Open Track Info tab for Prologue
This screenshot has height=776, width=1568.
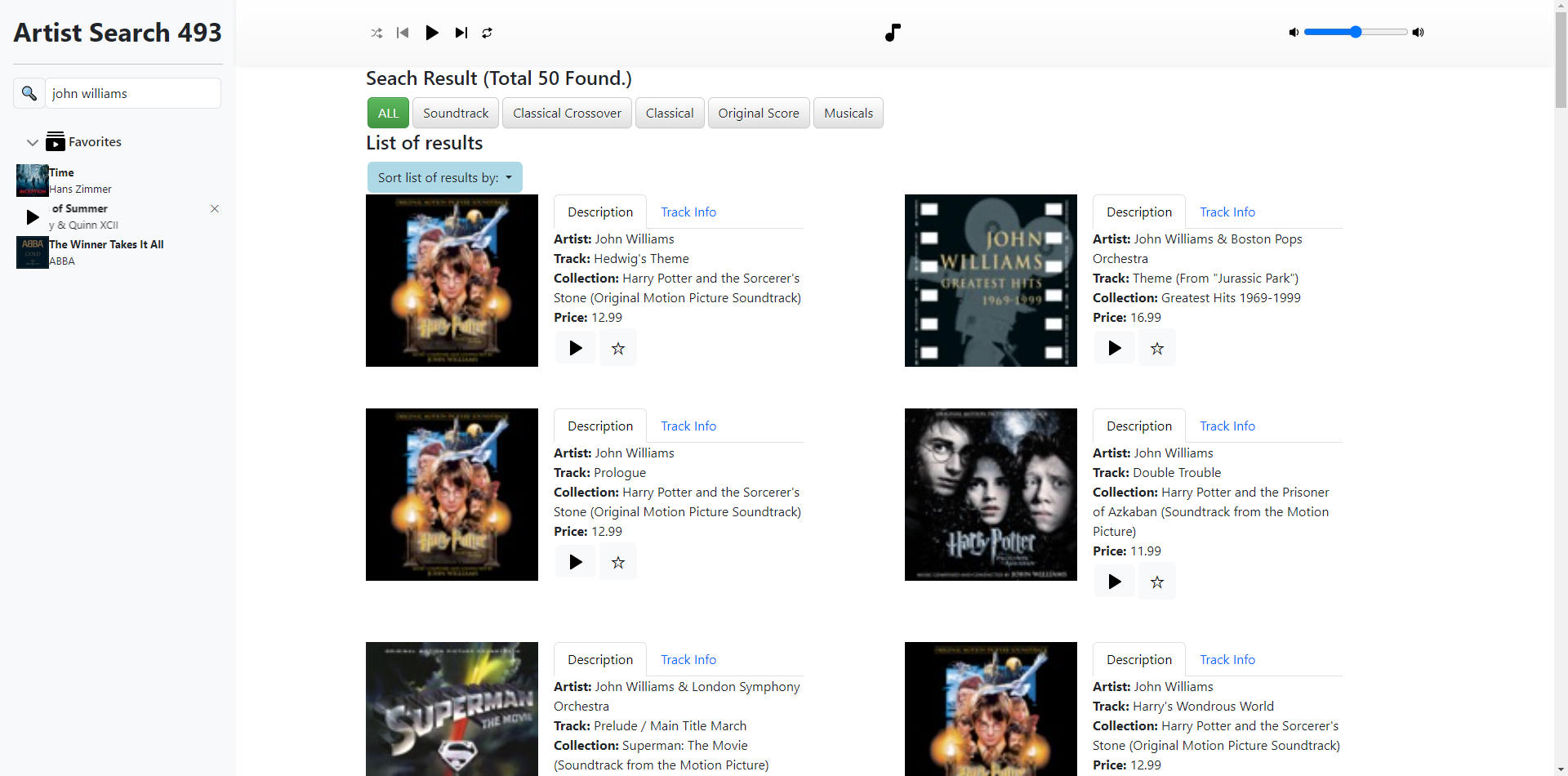[x=688, y=426]
